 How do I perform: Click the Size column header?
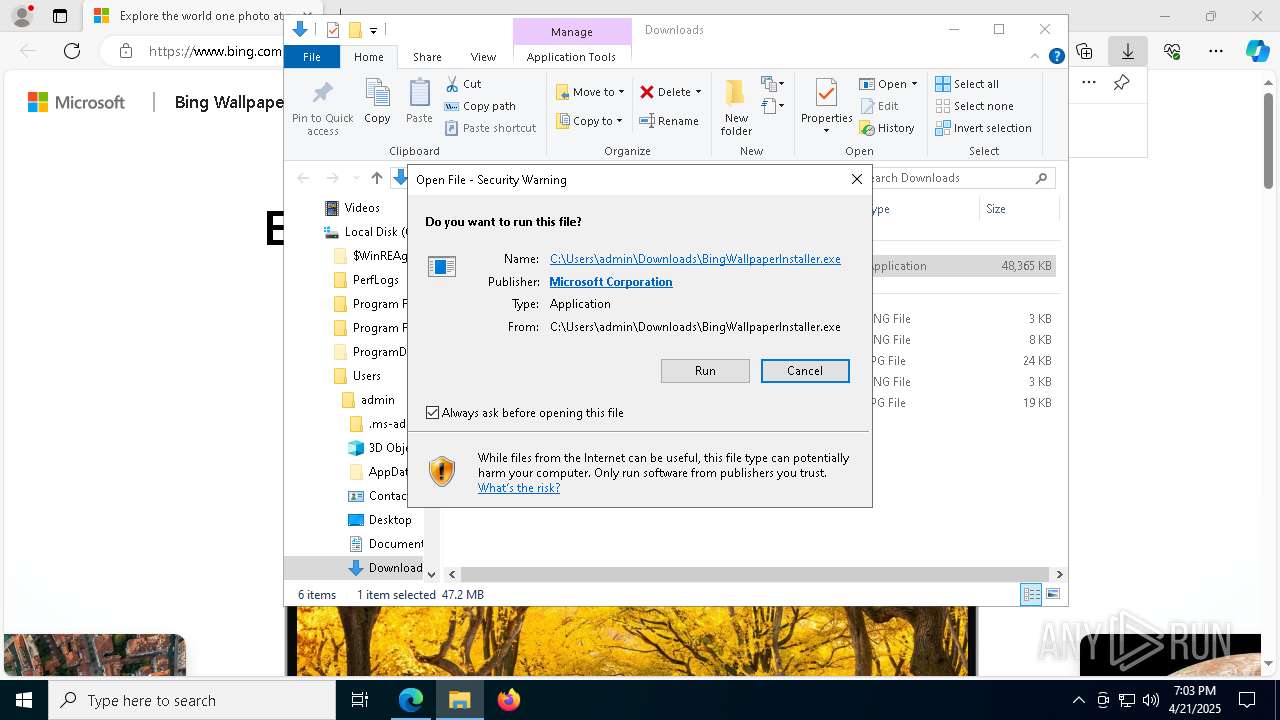1018,209
